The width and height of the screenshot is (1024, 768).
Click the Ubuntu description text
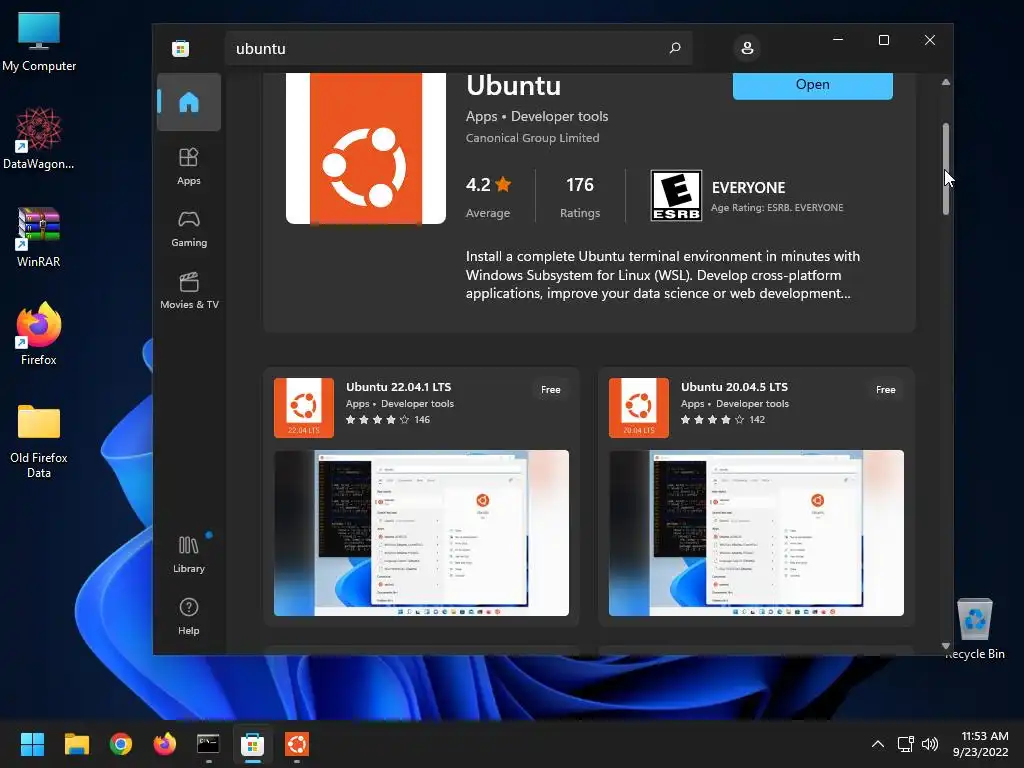point(662,275)
